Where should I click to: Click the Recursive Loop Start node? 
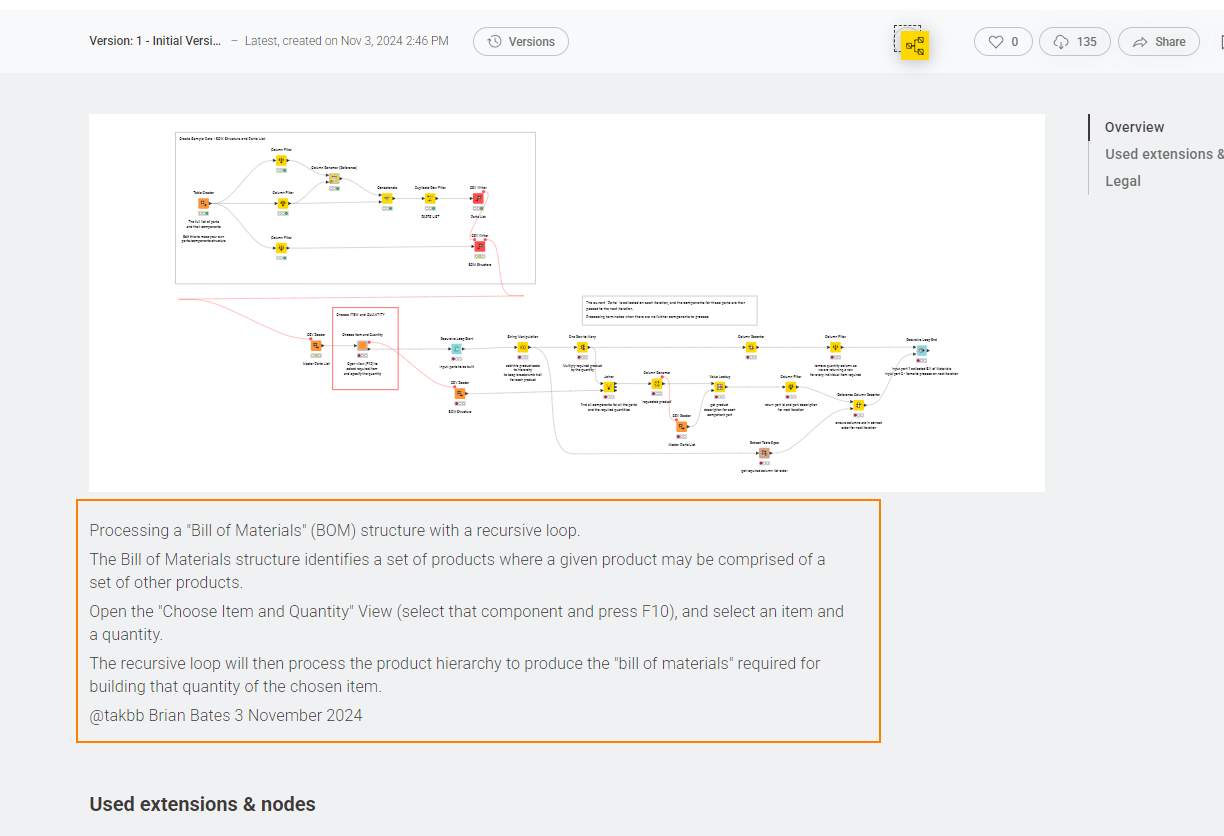click(x=456, y=348)
